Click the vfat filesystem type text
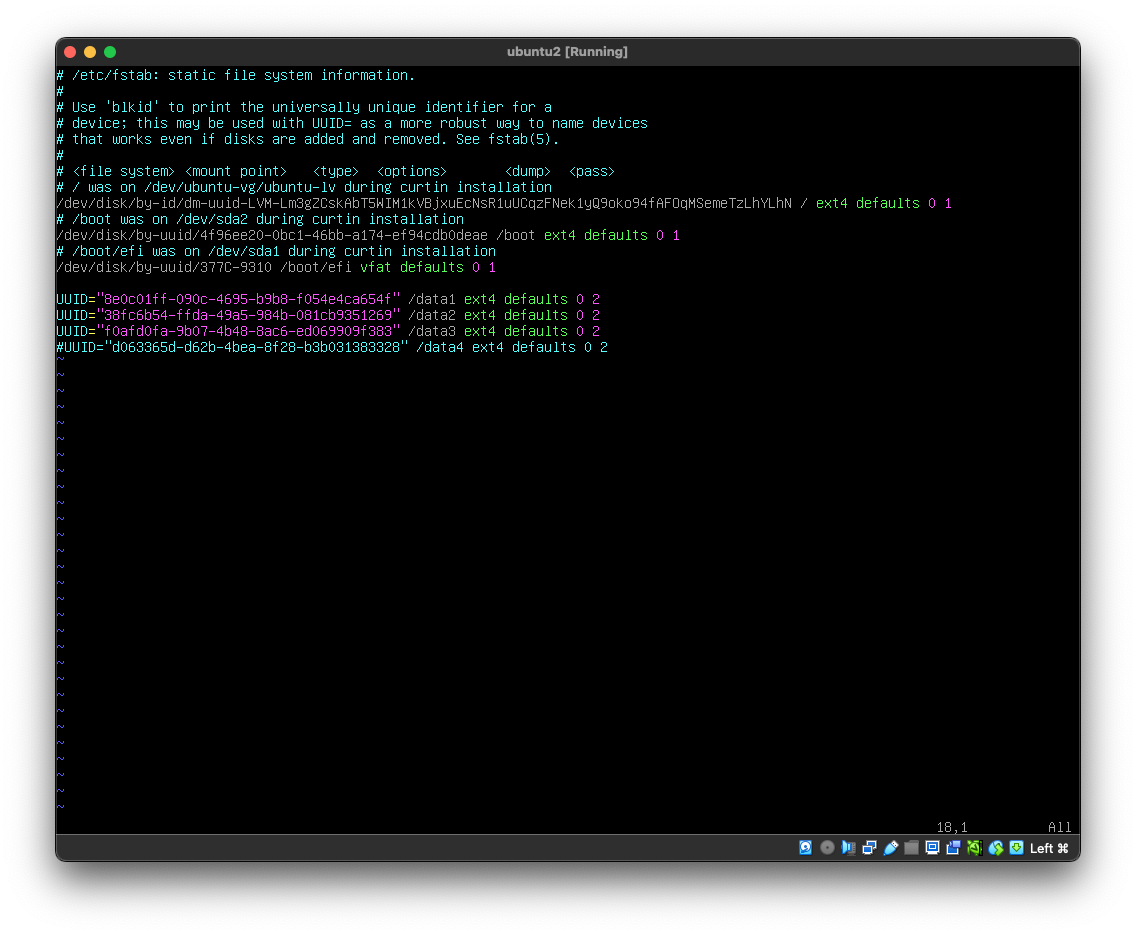 click(375, 267)
